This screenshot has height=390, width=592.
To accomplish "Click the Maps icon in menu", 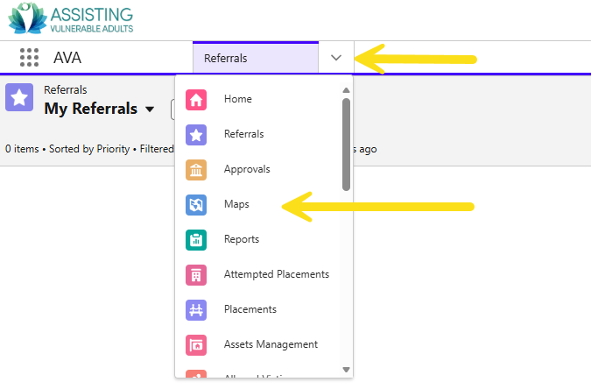I will 196,205.
